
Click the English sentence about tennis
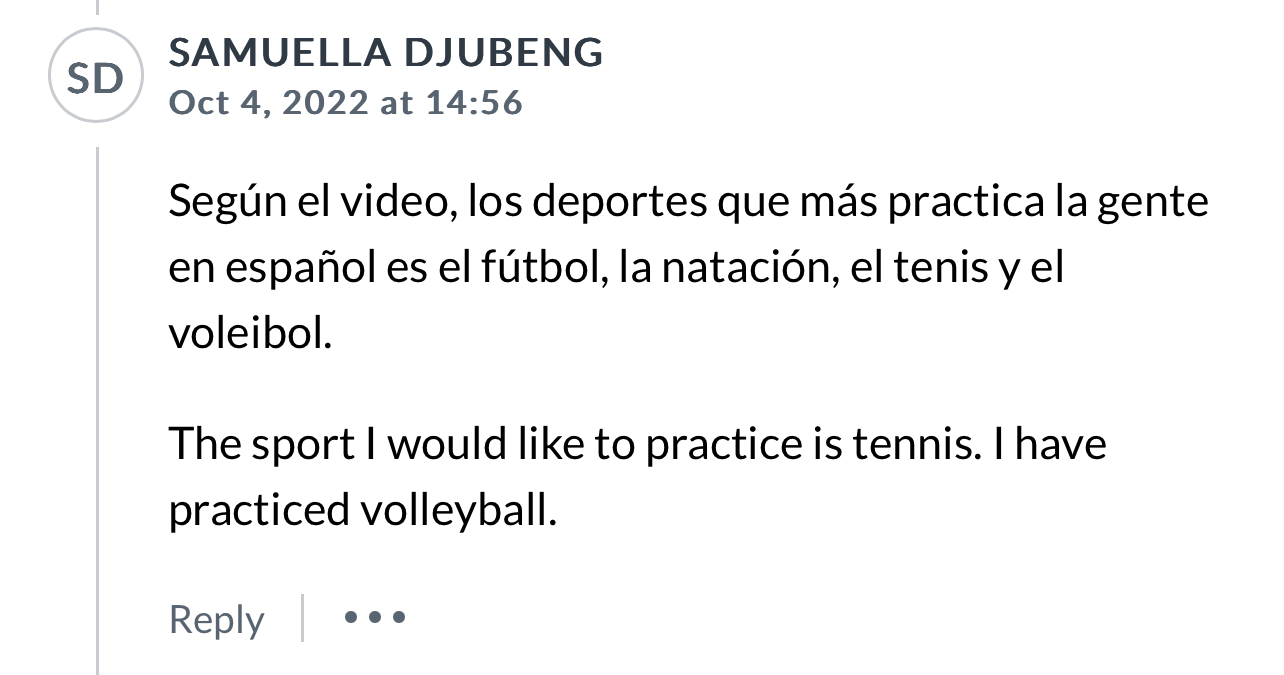[637, 443]
